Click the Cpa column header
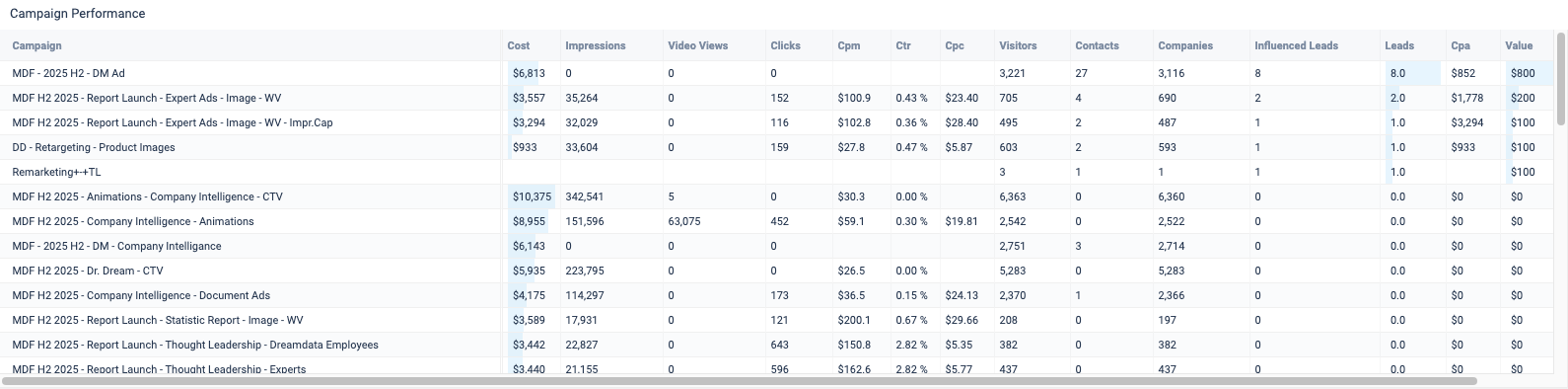 [x=1461, y=45]
